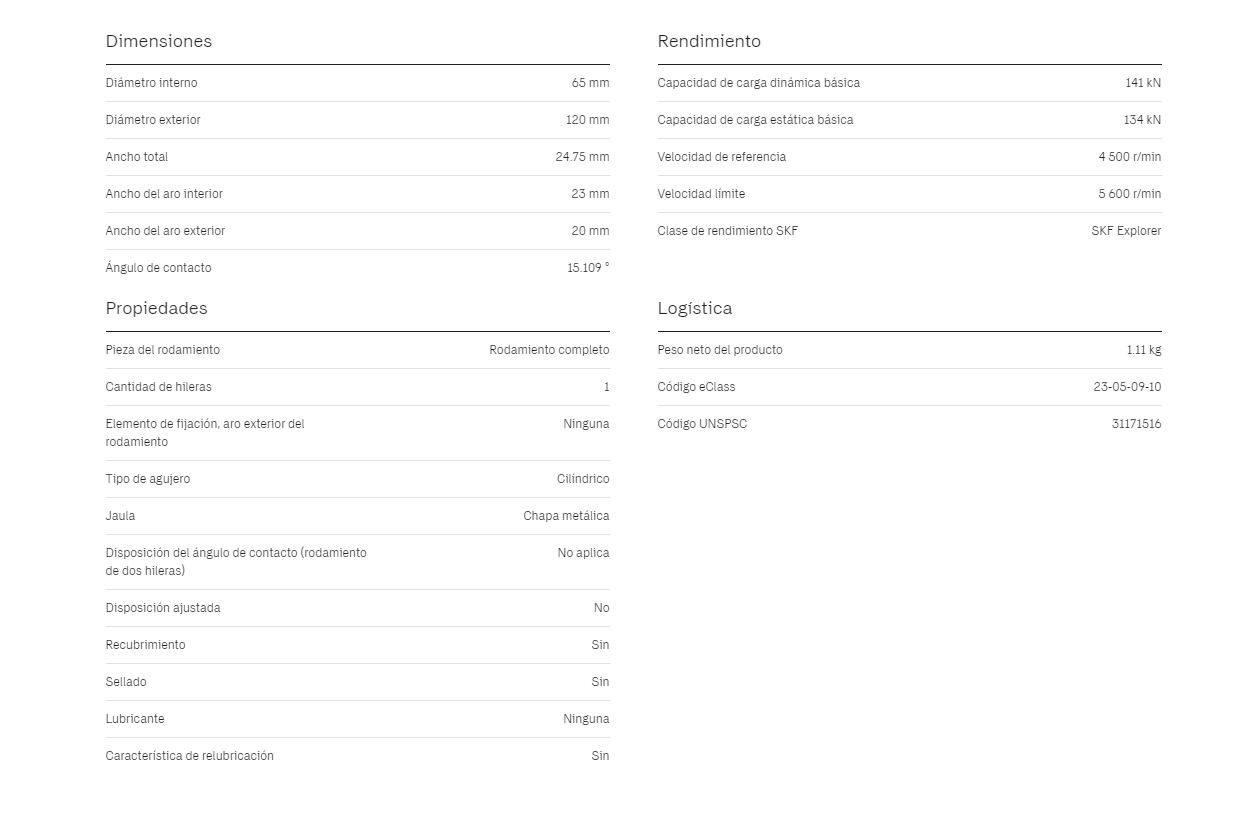Click the Propiedades section heading
Image resolution: width=1246 pixels, height=820 pixels.
tap(157, 308)
